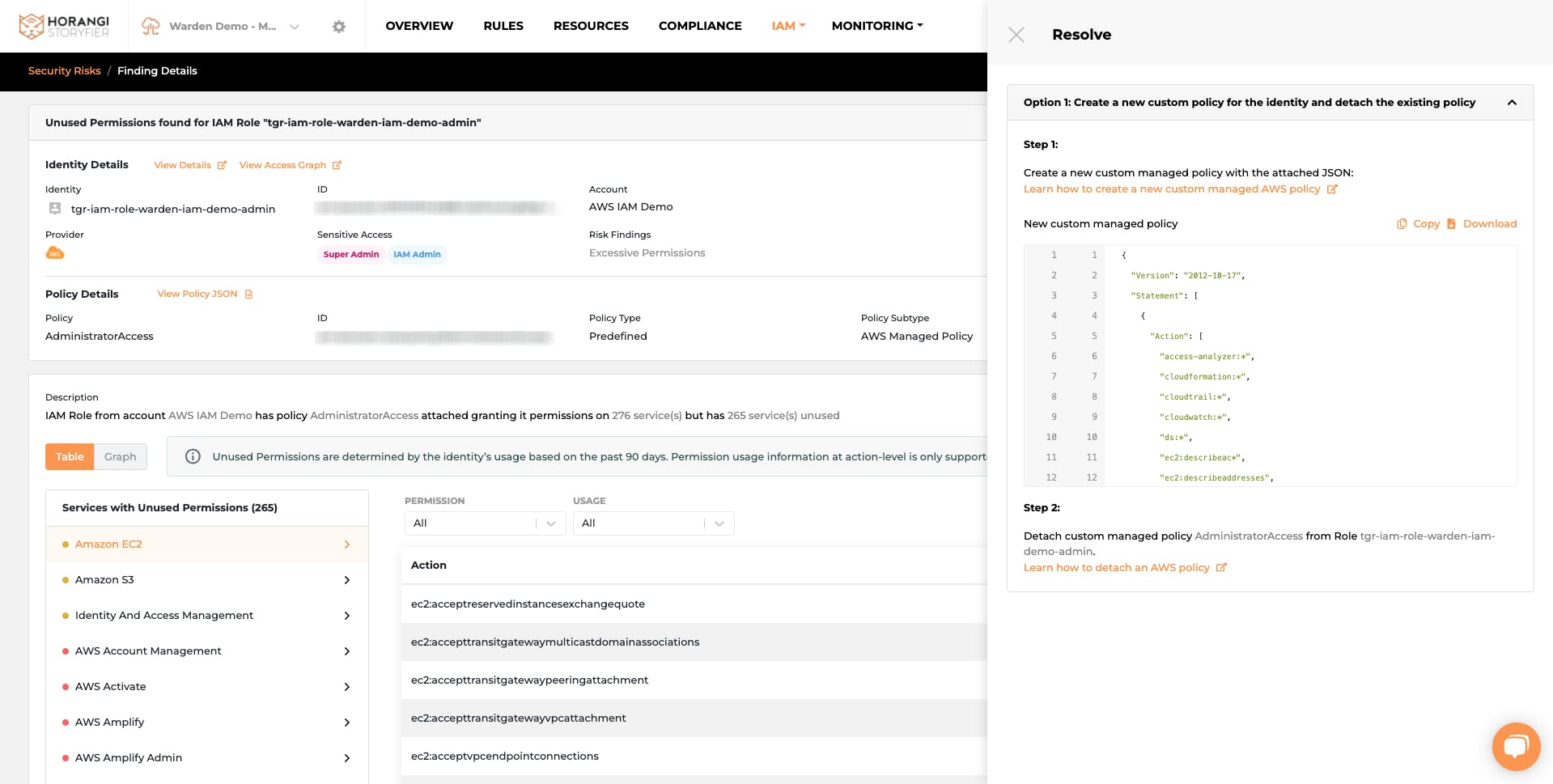Expand Amazon S3 service row arrow
Viewport: 1553px width, 784px height.
[347, 580]
